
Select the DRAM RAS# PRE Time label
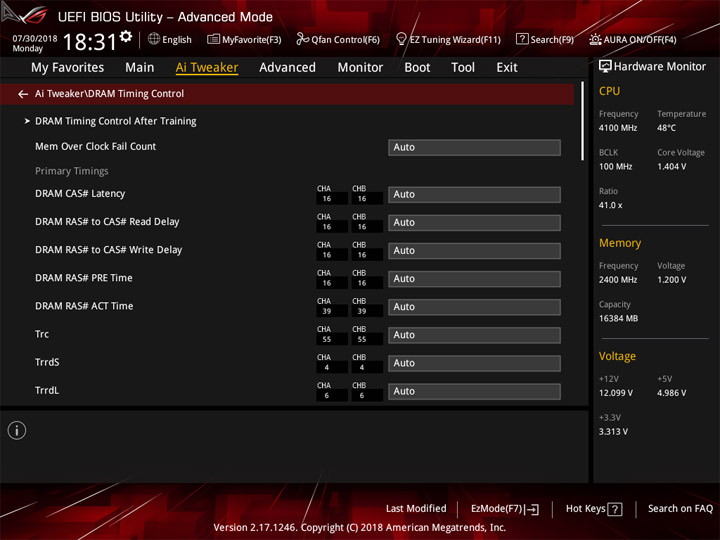pos(84,278)
